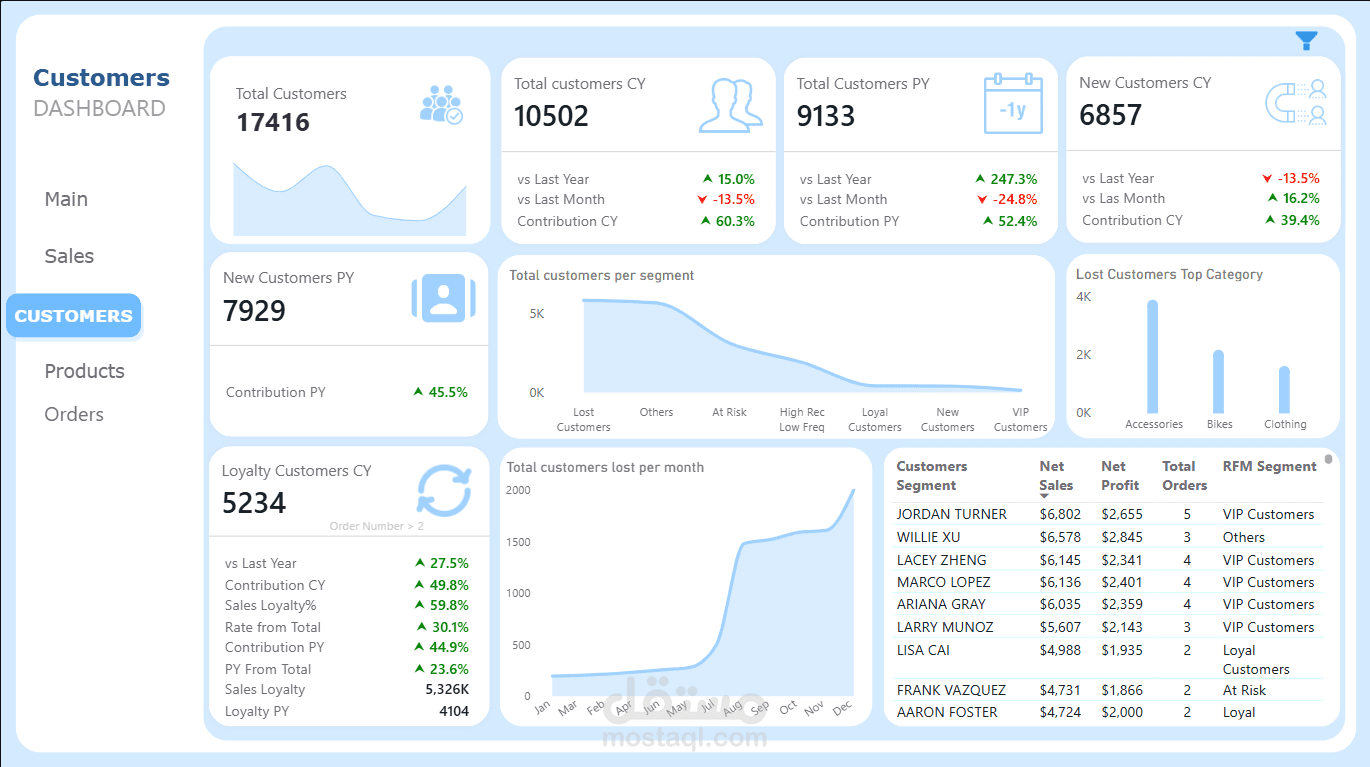Open the Main page
Screen dimensions: 1370x767
[x=66, y=199]
